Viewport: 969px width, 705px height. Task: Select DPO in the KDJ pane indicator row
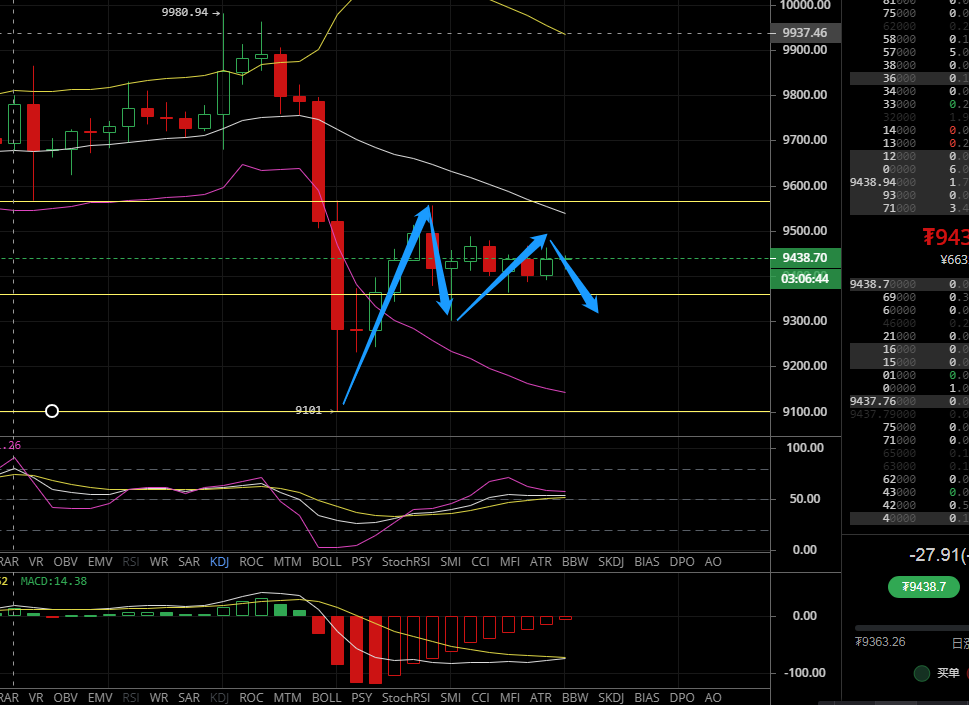click(682, 562)
